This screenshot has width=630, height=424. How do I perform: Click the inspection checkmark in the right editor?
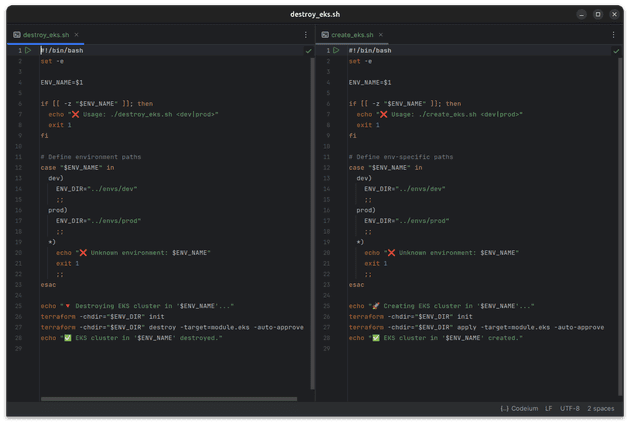point(616,51)
